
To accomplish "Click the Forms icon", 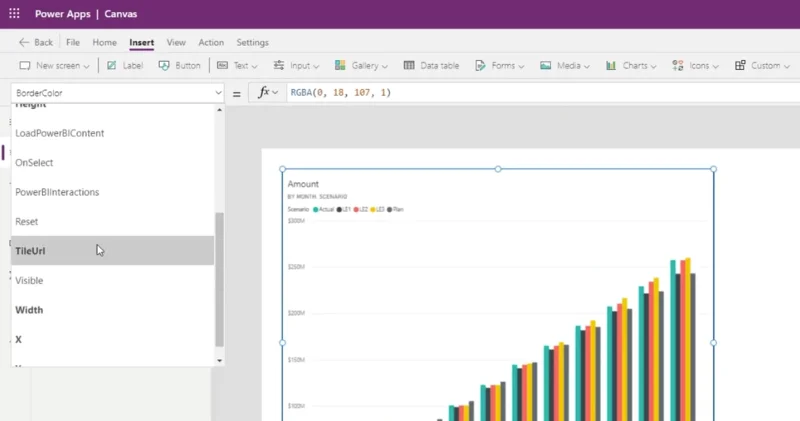I will pos(480,65).
